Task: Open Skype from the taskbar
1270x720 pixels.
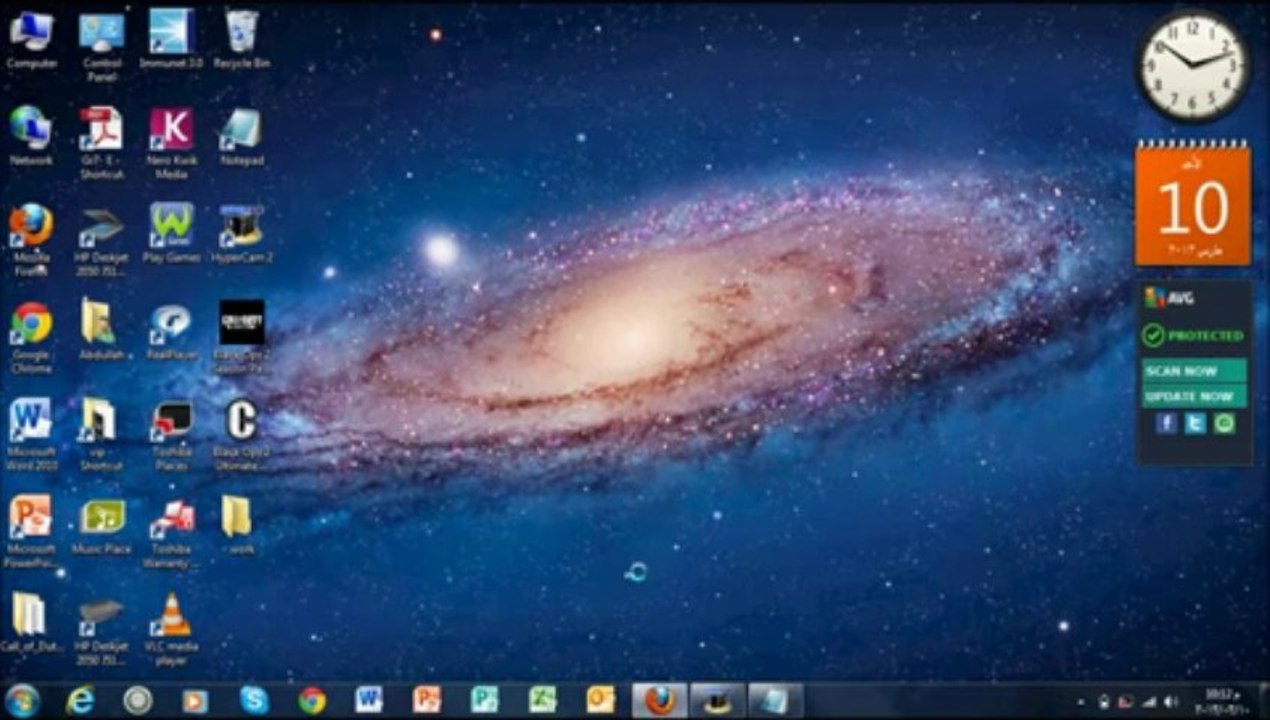Action: (x=254, y=700)
